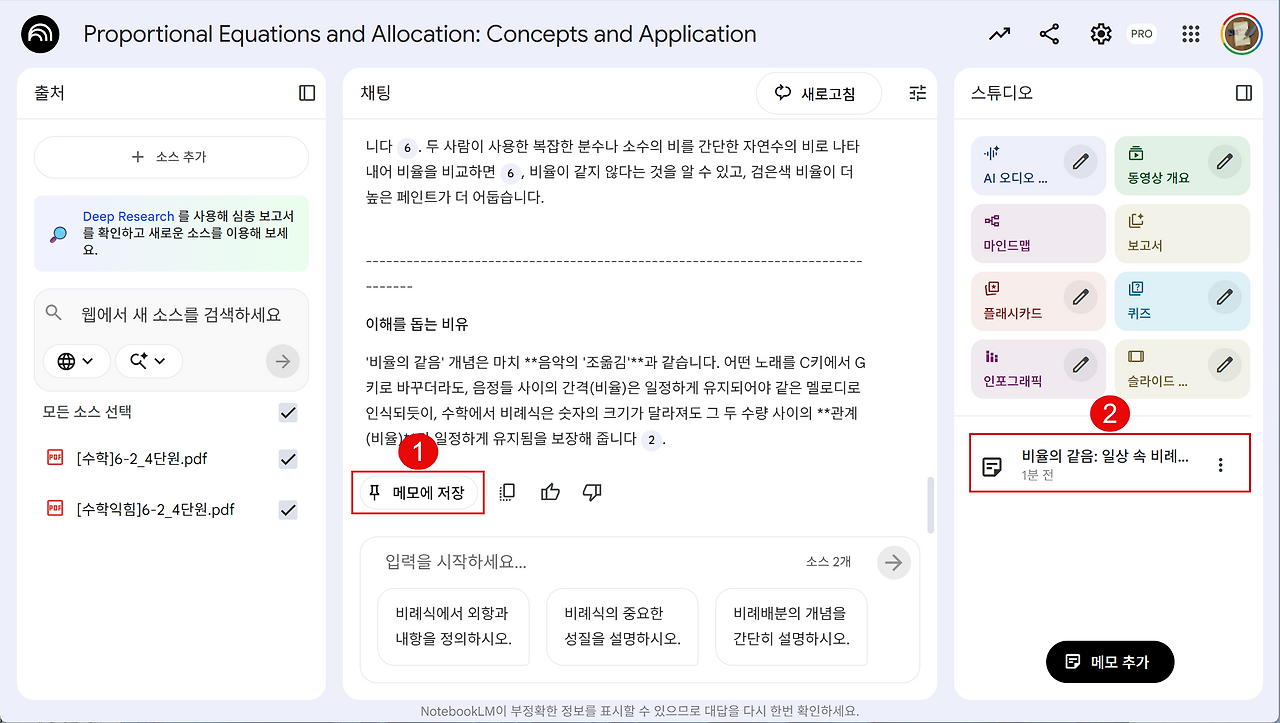The height and width of the screenshot is (723, 1280).
Task: Give the response a thumbs down
Action: click(x=592, y=492)
